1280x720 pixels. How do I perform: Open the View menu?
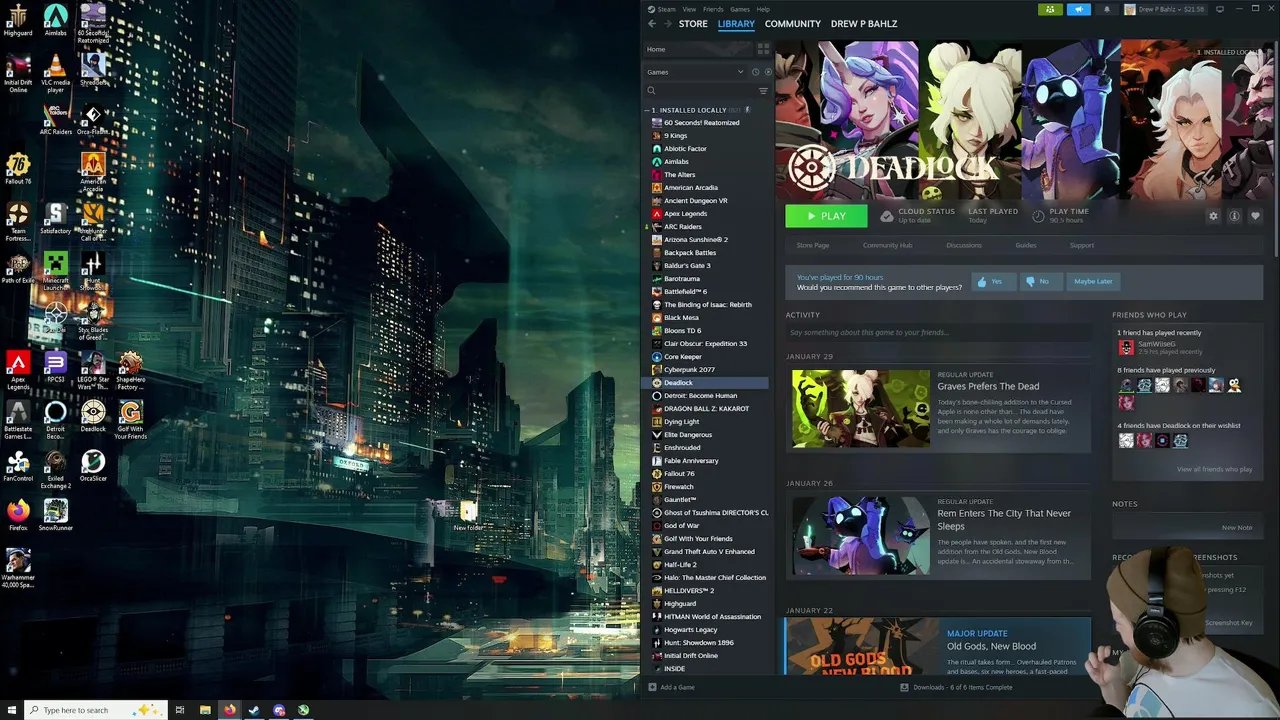[689, 9]
